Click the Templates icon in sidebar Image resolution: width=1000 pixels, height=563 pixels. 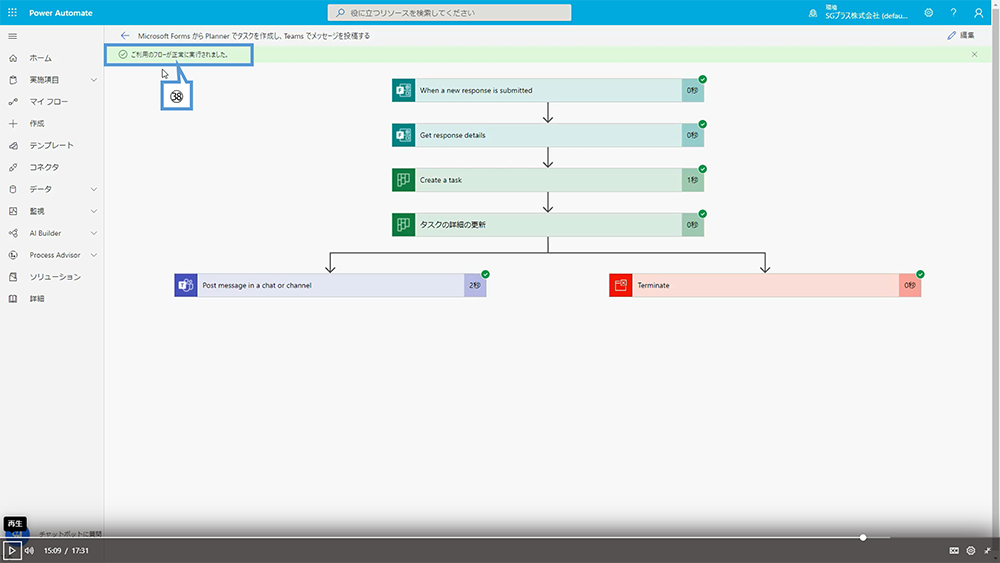[x=13, y=145]
